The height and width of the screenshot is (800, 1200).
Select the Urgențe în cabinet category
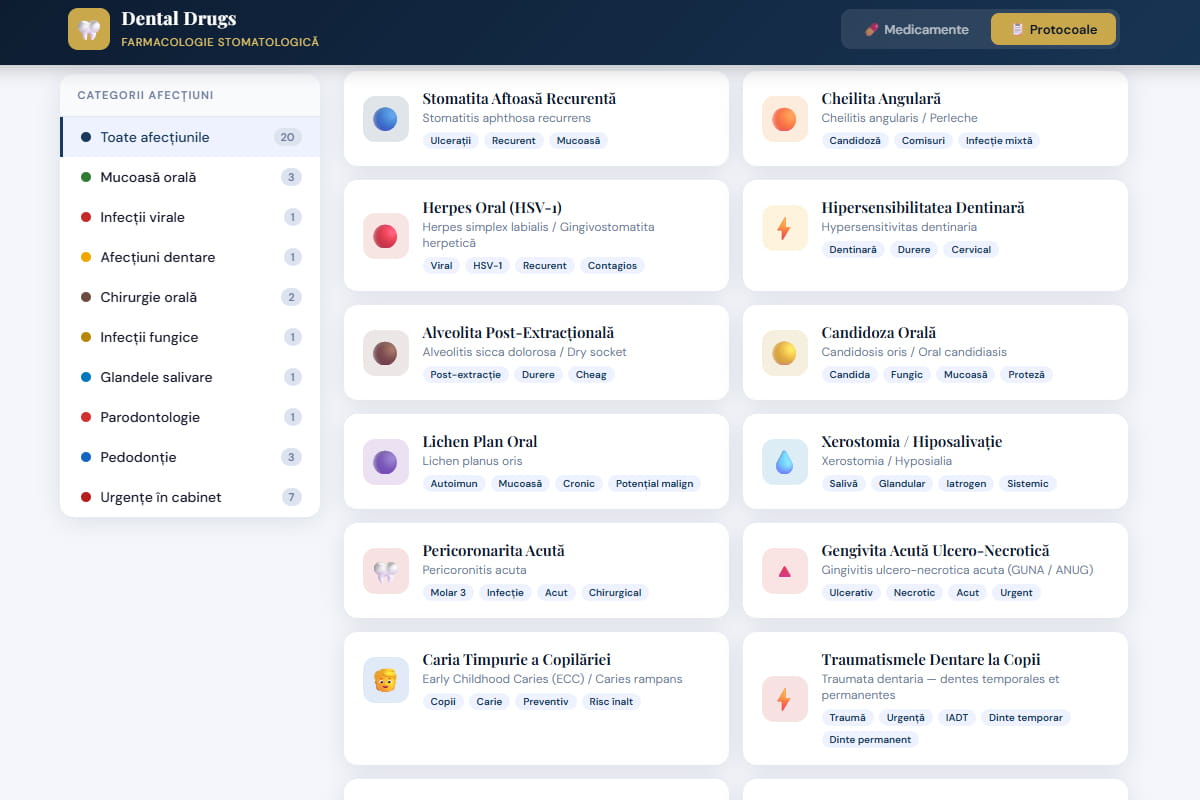[190, 497]
